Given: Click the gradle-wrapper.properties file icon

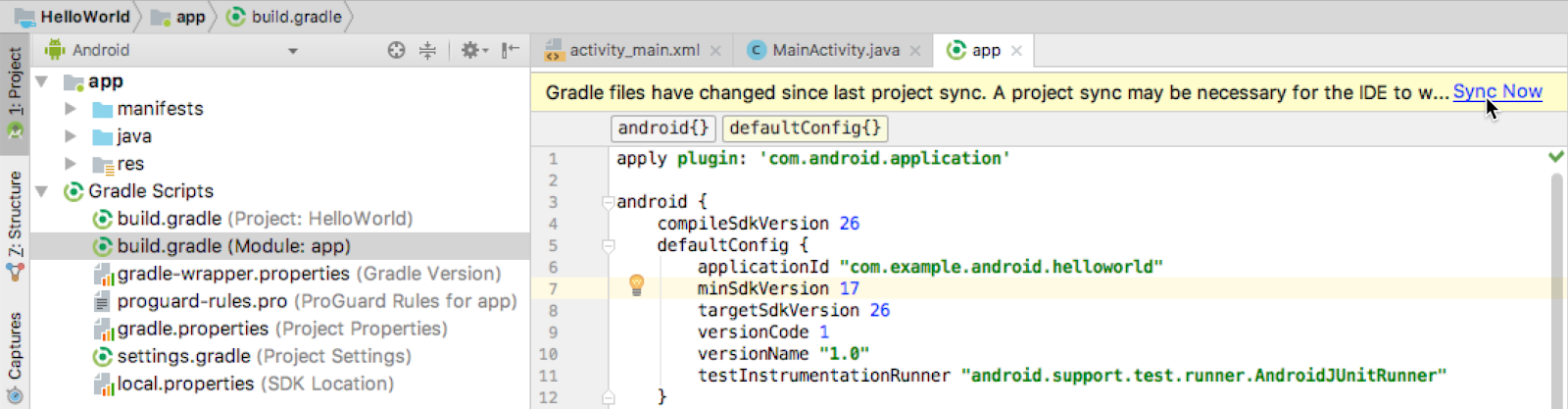Looking at the screenshot, I should pyautogui.click(x=103, y=275).
